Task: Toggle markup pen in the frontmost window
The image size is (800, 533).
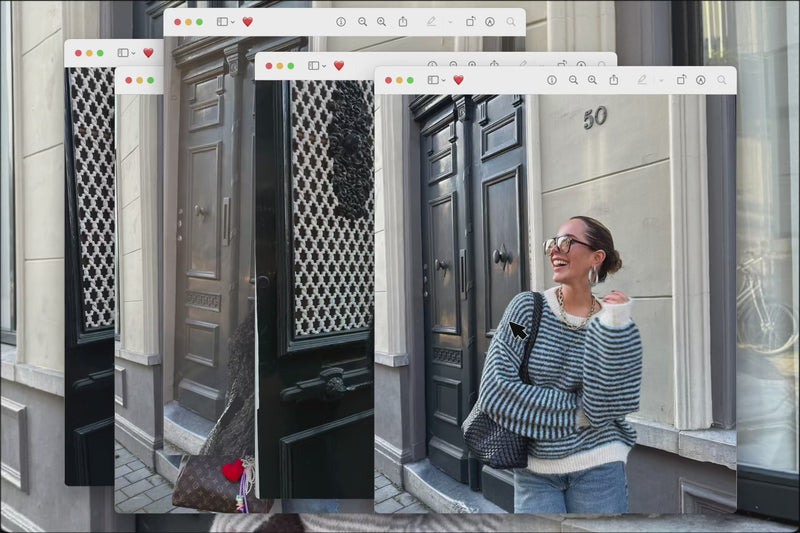Action: [641, 80]
